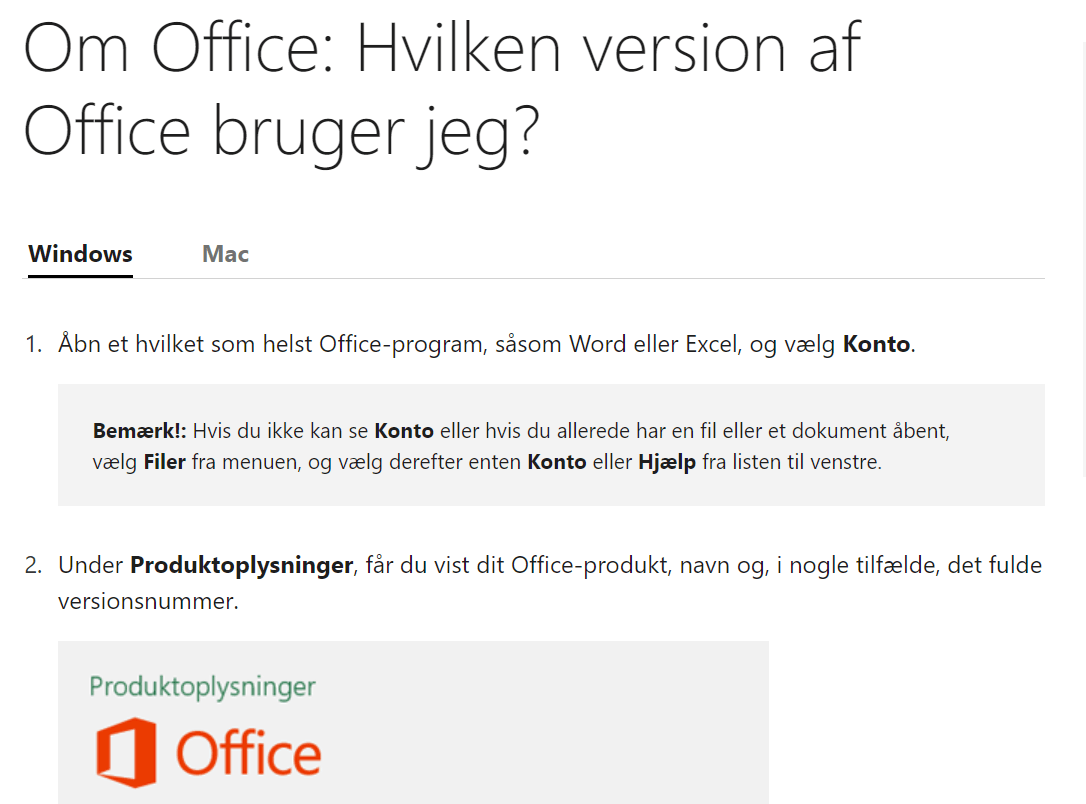Switch to the Mac tab

(225, 254)
